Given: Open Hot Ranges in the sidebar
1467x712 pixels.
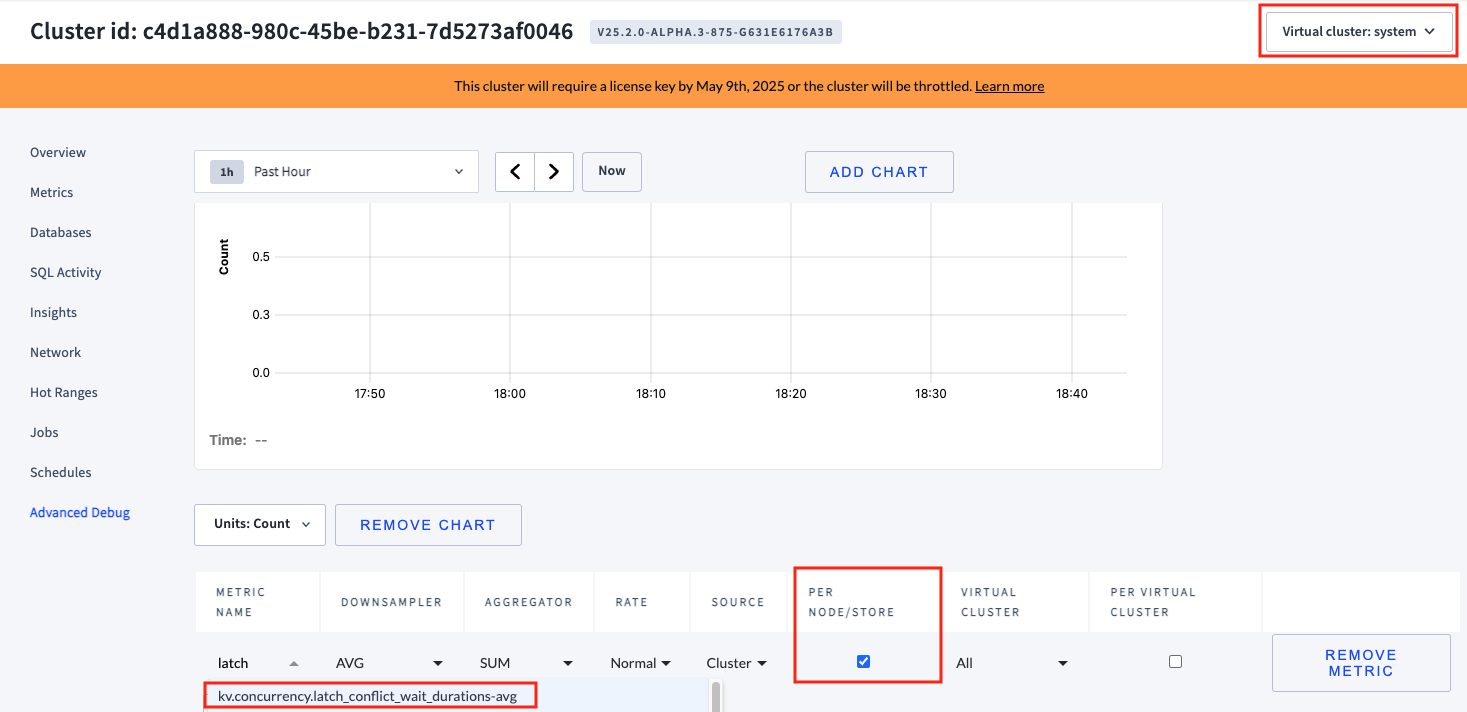Looking at the screenshot, I should (x=64, y=393).
